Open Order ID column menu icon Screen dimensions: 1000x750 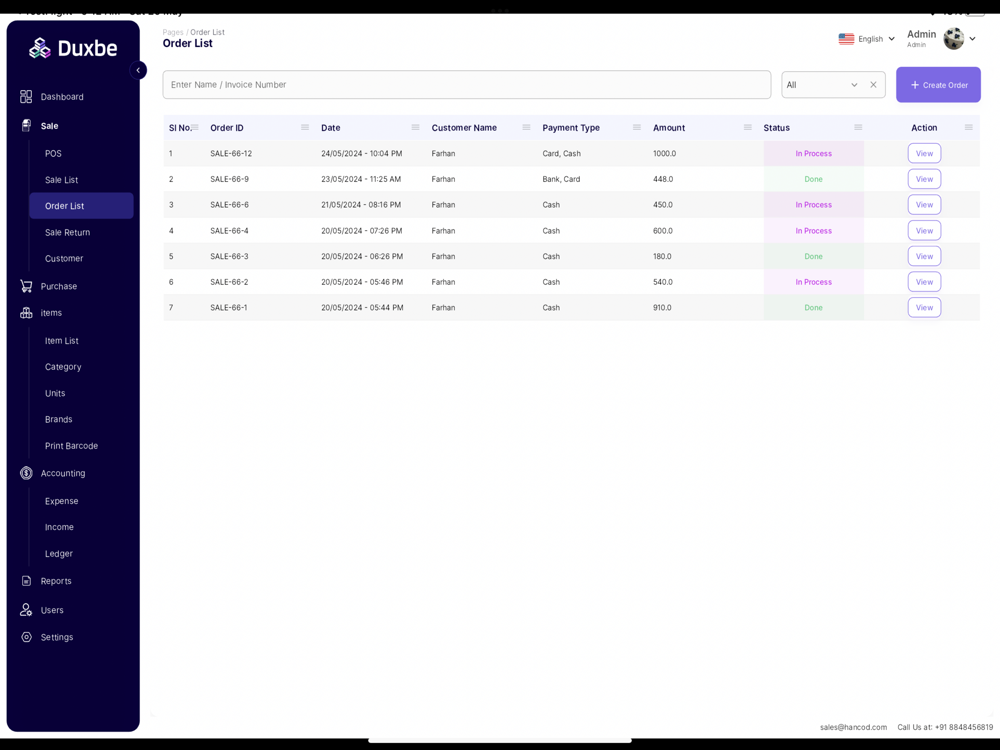[305, 128]
